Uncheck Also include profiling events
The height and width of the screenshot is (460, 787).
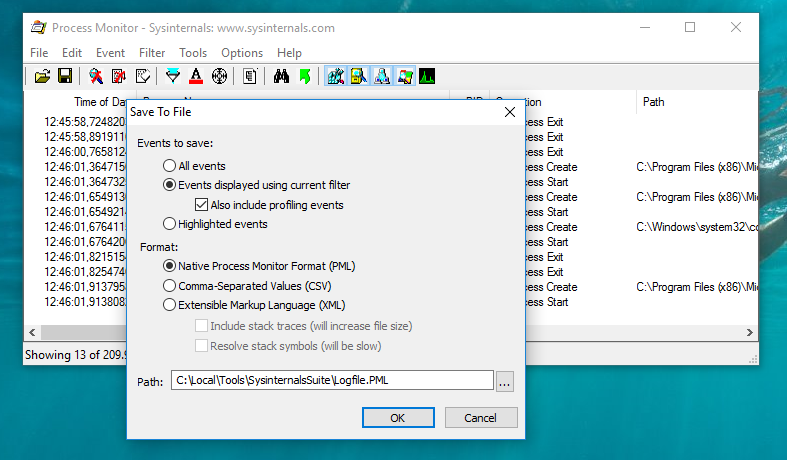(x=201, y=205)
